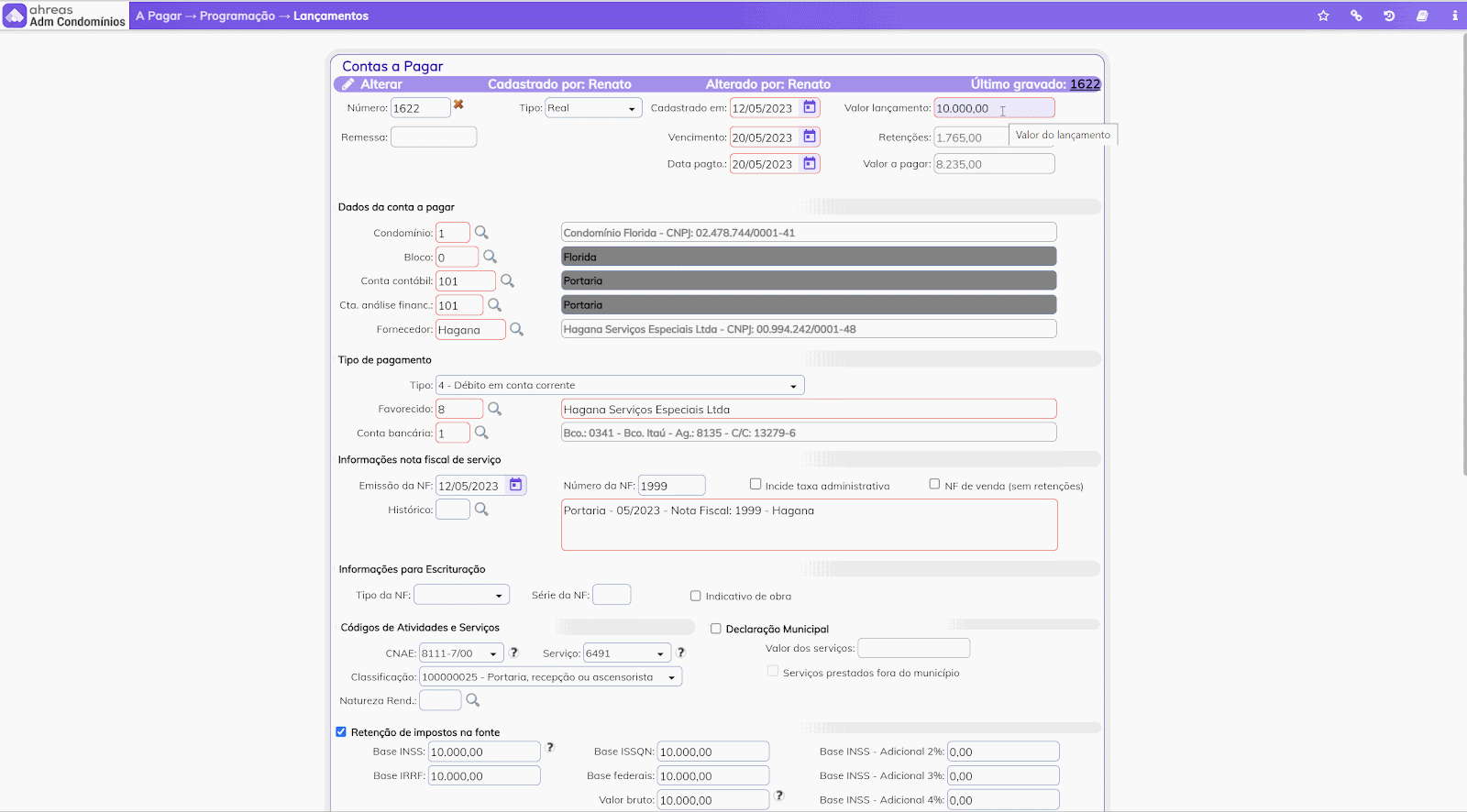Go to Programação in breadcrumb

click(x=237, y=16)
